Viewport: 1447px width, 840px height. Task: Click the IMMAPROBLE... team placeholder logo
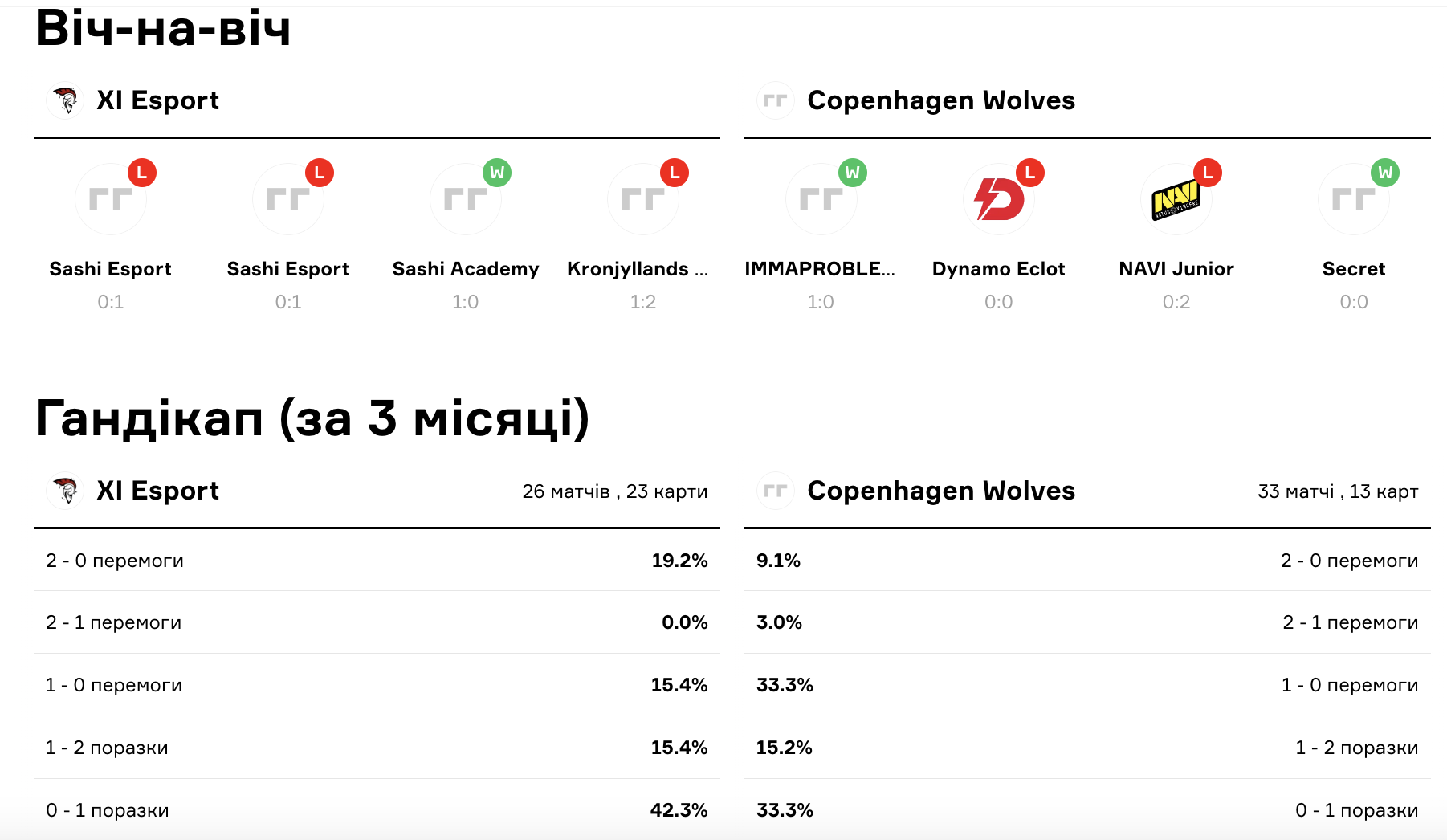click(821, 199)
